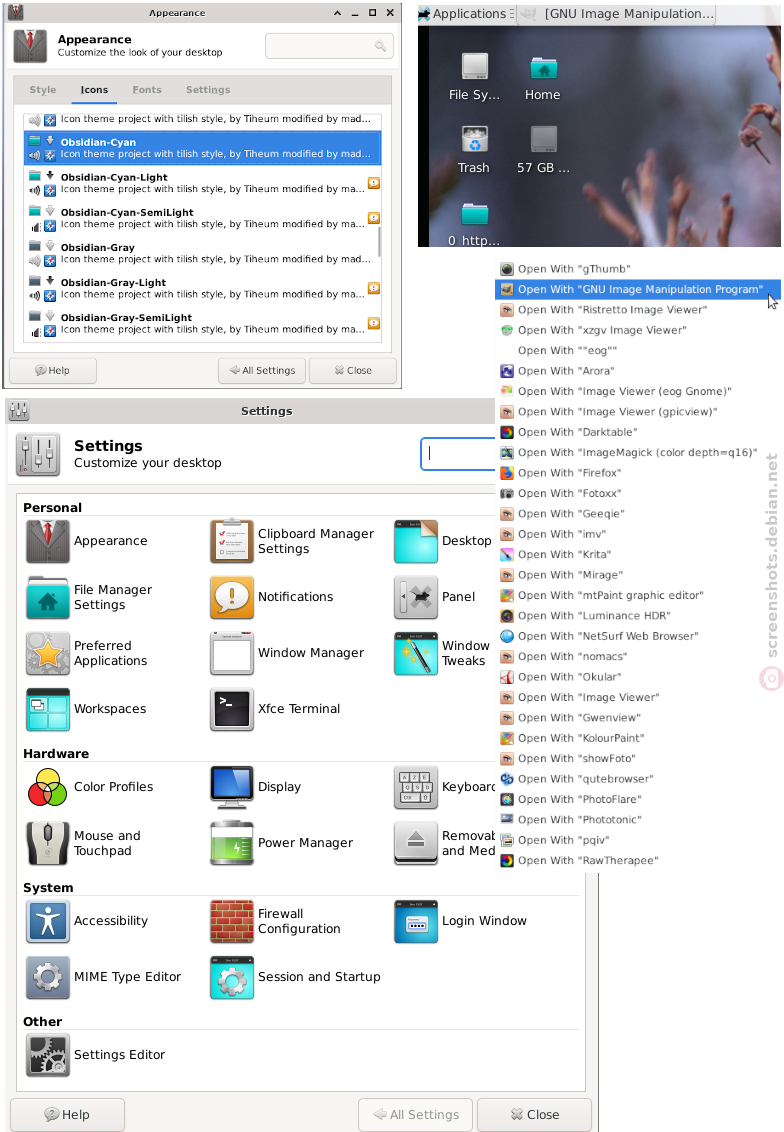This screenshot has height=1132, width=784.
Task: Open the Login Window settings icon
Action: pyautogui.click(x=416, y=921)
